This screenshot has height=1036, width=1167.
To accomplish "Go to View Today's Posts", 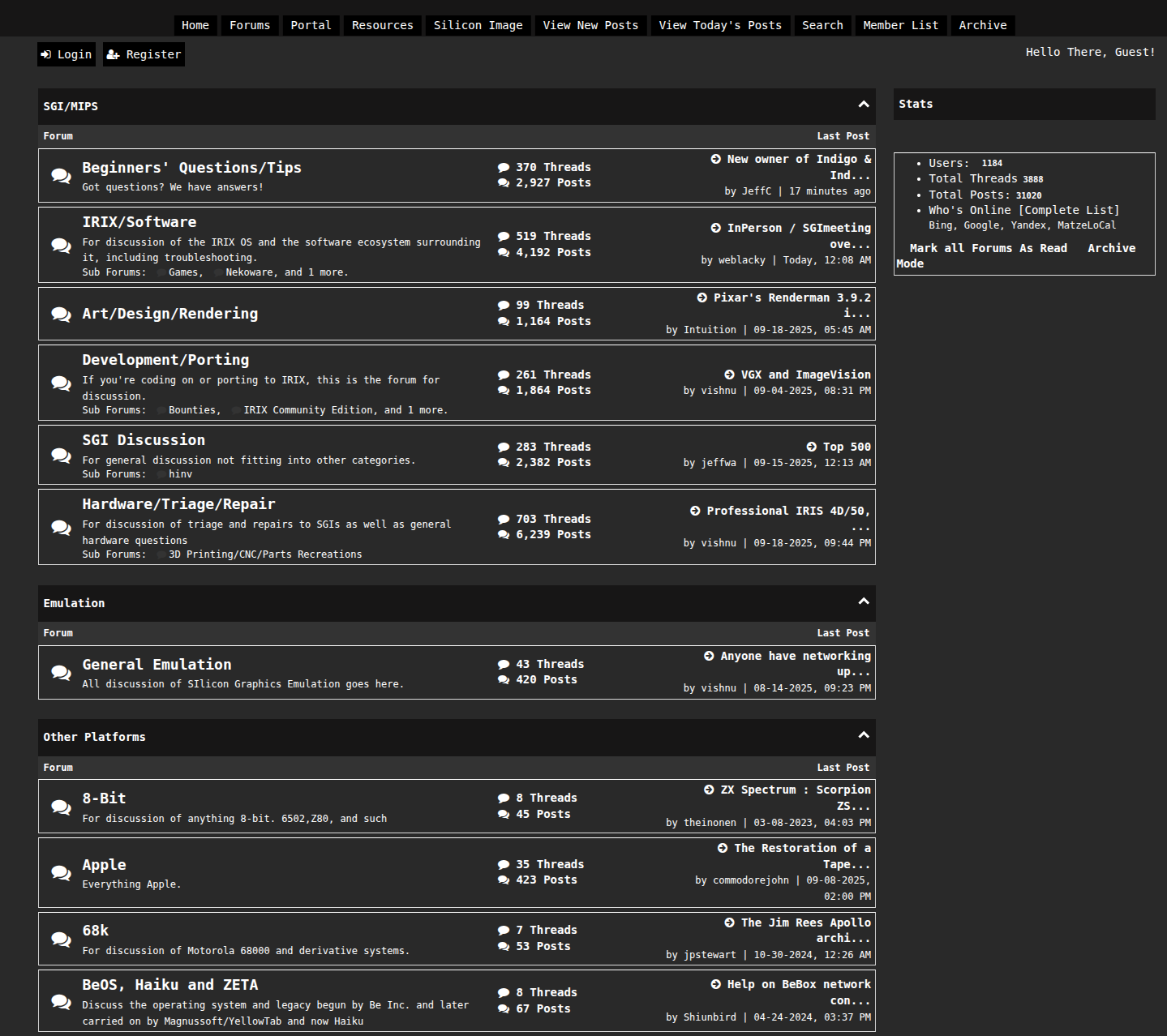I will (719, 25).
